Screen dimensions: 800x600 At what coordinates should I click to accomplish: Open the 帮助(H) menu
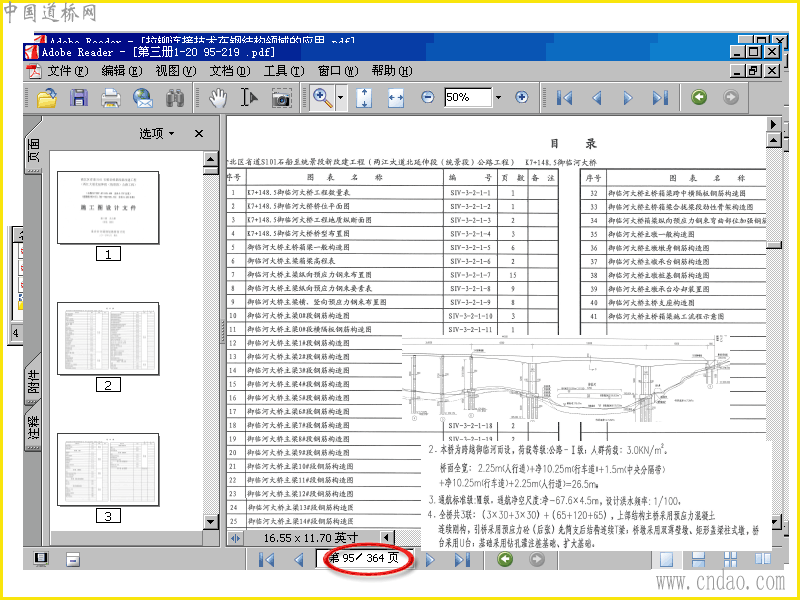click(x=392, y=71)
